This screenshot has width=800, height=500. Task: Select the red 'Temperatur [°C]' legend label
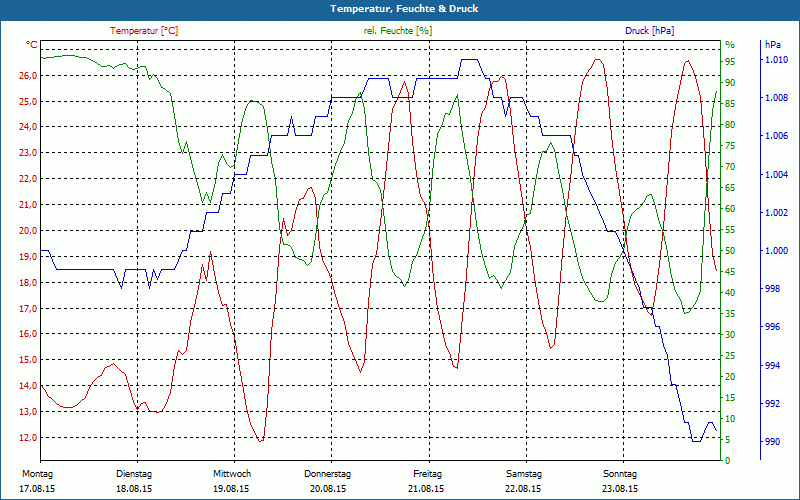(144, 31)
